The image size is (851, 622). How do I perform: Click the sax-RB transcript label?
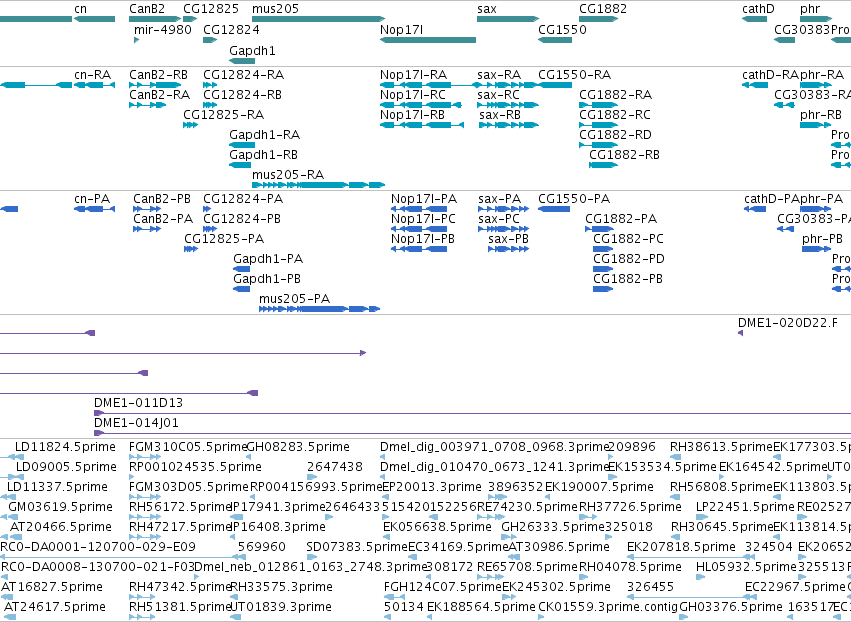500,115
